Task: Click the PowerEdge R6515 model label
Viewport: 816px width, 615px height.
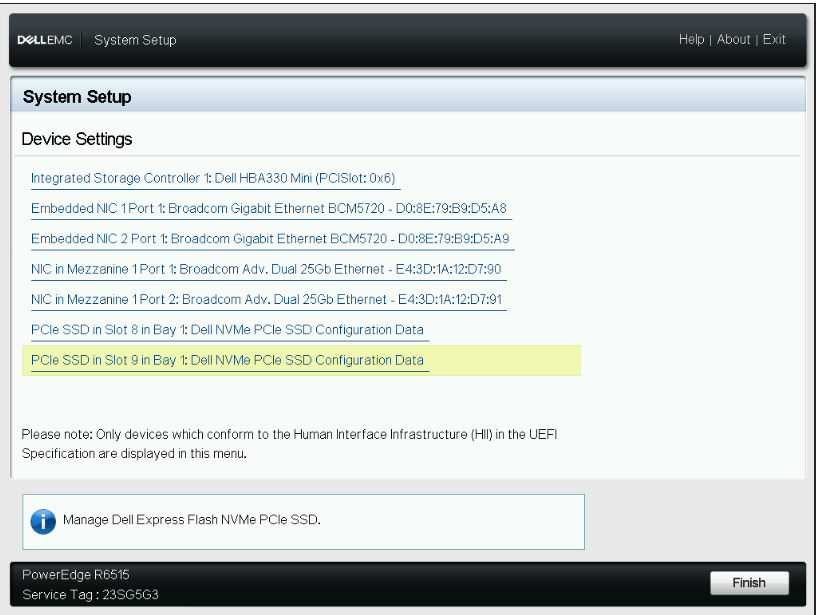Action: [76, 574]
